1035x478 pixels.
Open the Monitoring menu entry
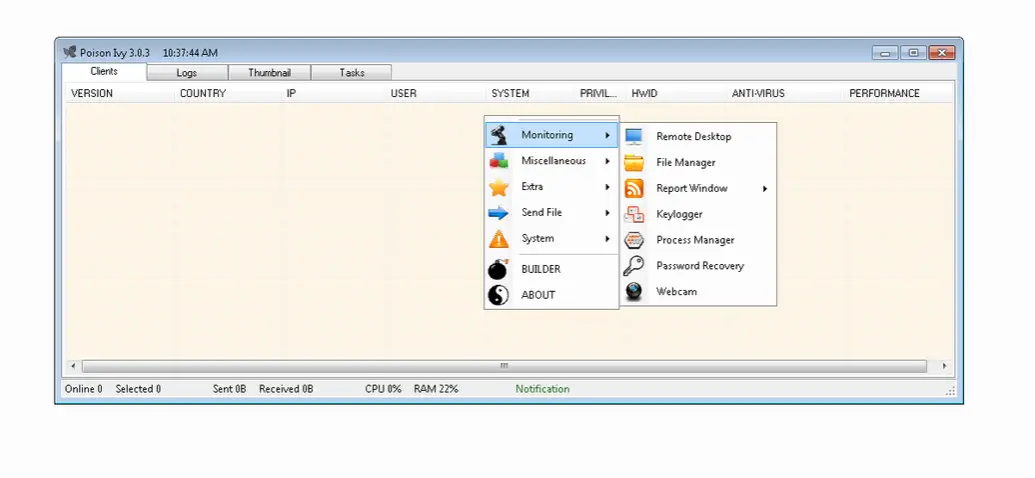point(551,135)
